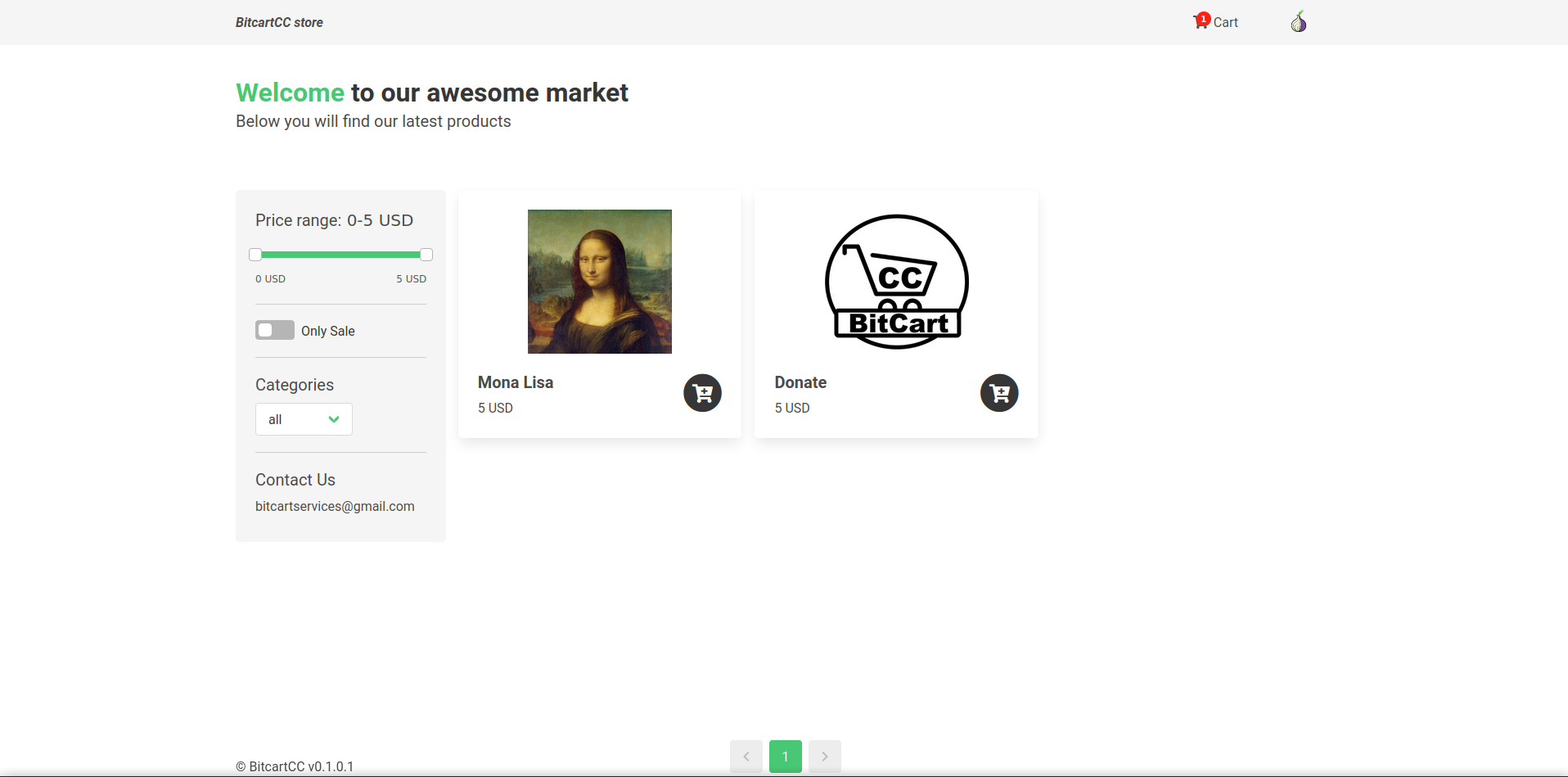Open the Cart menu item
The image size is (1568, 777).
pos(1216,22)
